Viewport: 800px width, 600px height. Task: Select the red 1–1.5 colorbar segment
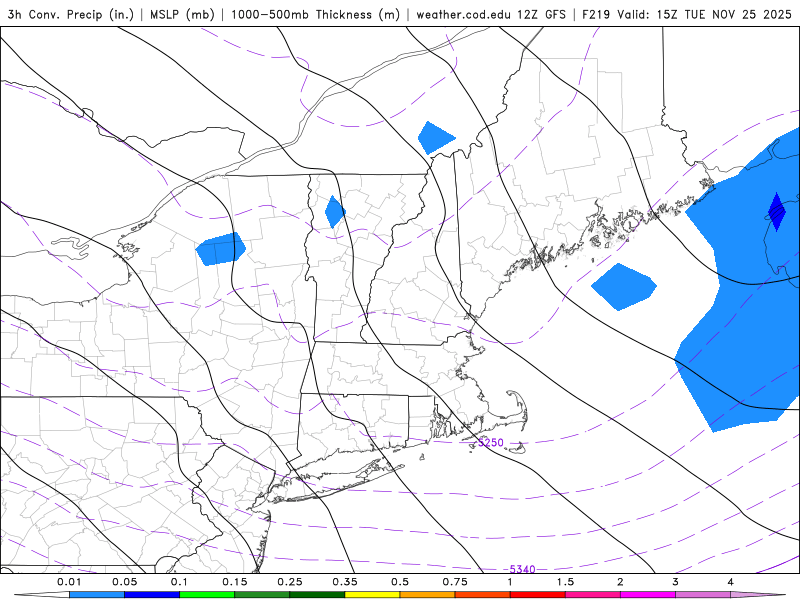click(538, 595)
